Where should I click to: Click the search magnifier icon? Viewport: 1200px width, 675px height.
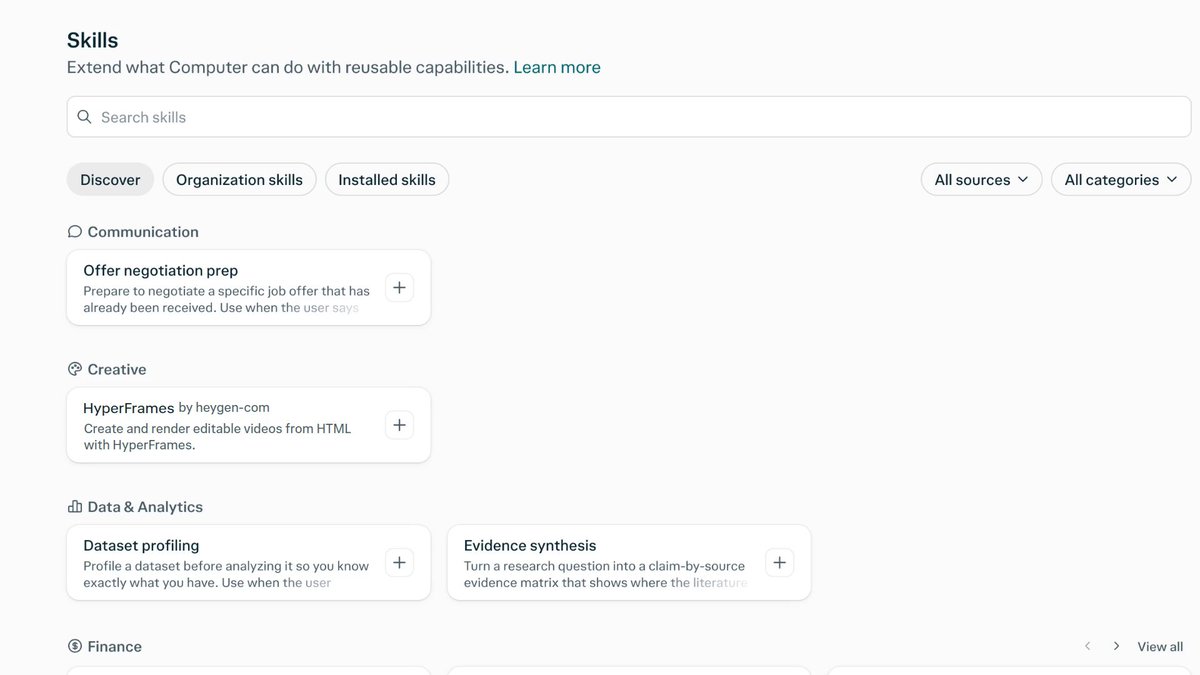coord(84,117)
